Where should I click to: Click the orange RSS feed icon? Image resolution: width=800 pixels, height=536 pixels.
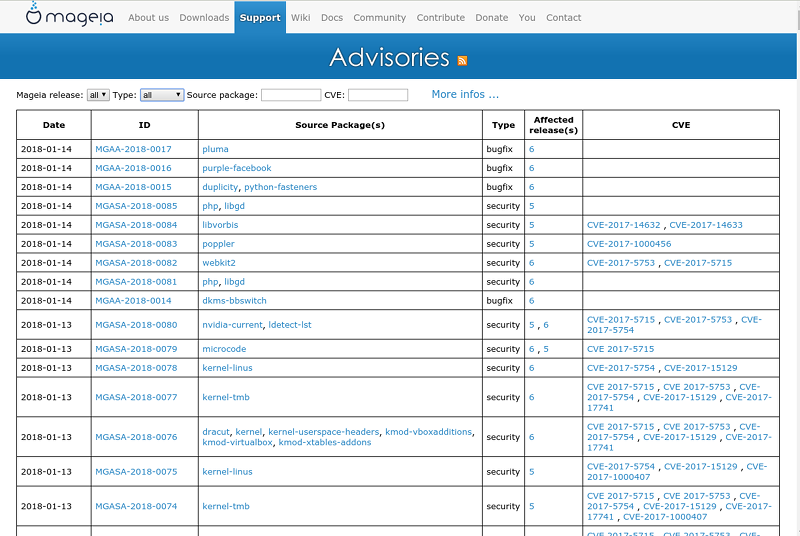click(x=462, y=60)
